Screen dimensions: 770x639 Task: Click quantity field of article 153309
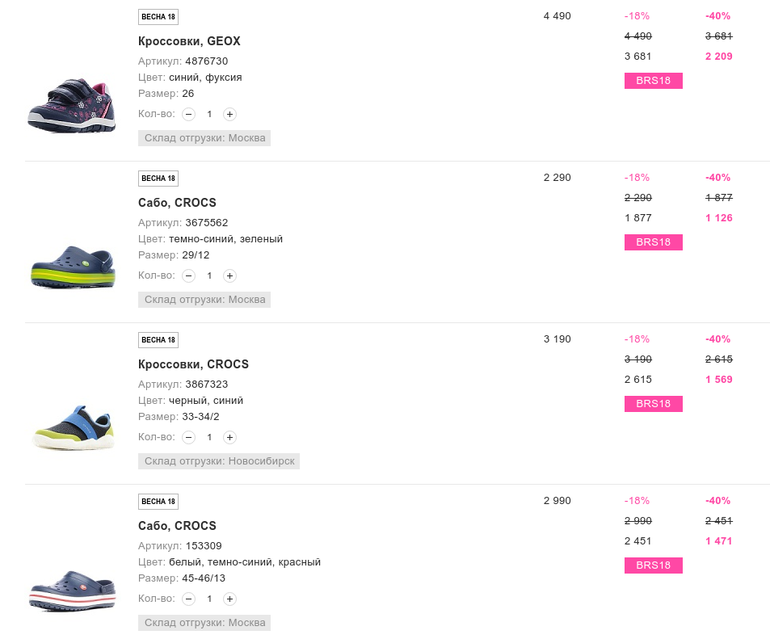tap(209, 599)
